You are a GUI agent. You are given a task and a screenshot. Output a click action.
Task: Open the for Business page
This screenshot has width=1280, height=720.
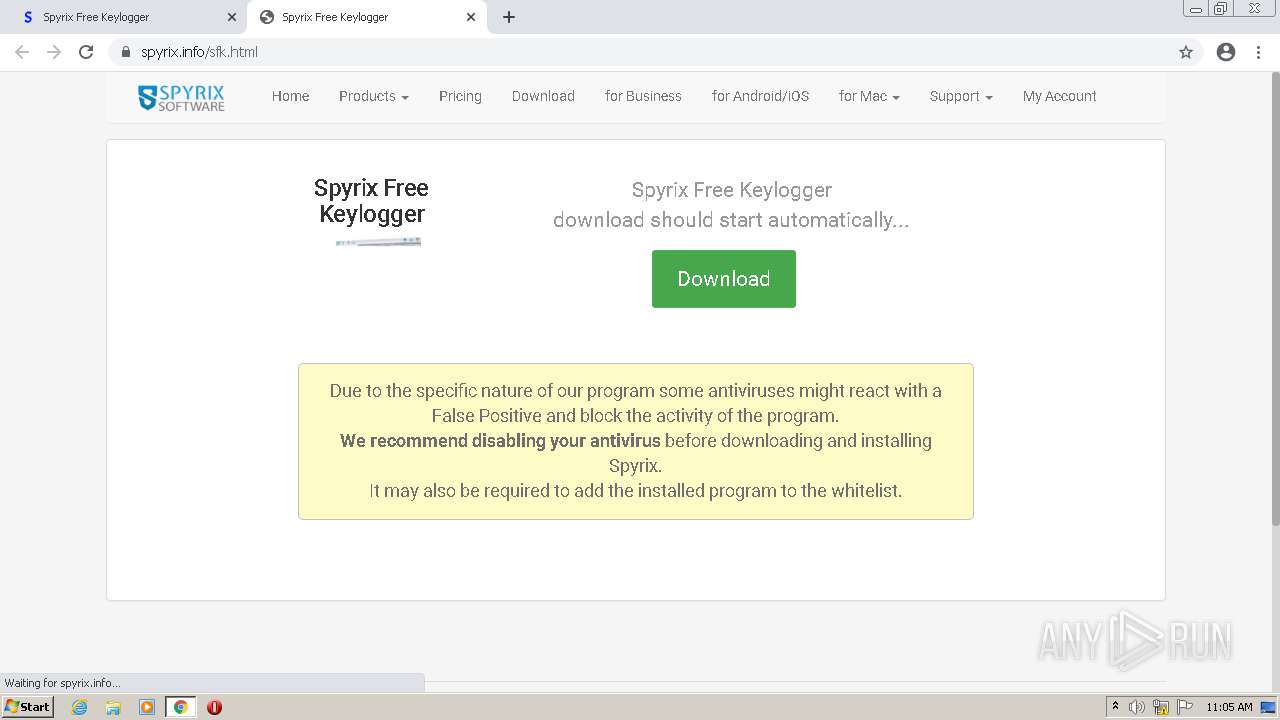point(643,96)
